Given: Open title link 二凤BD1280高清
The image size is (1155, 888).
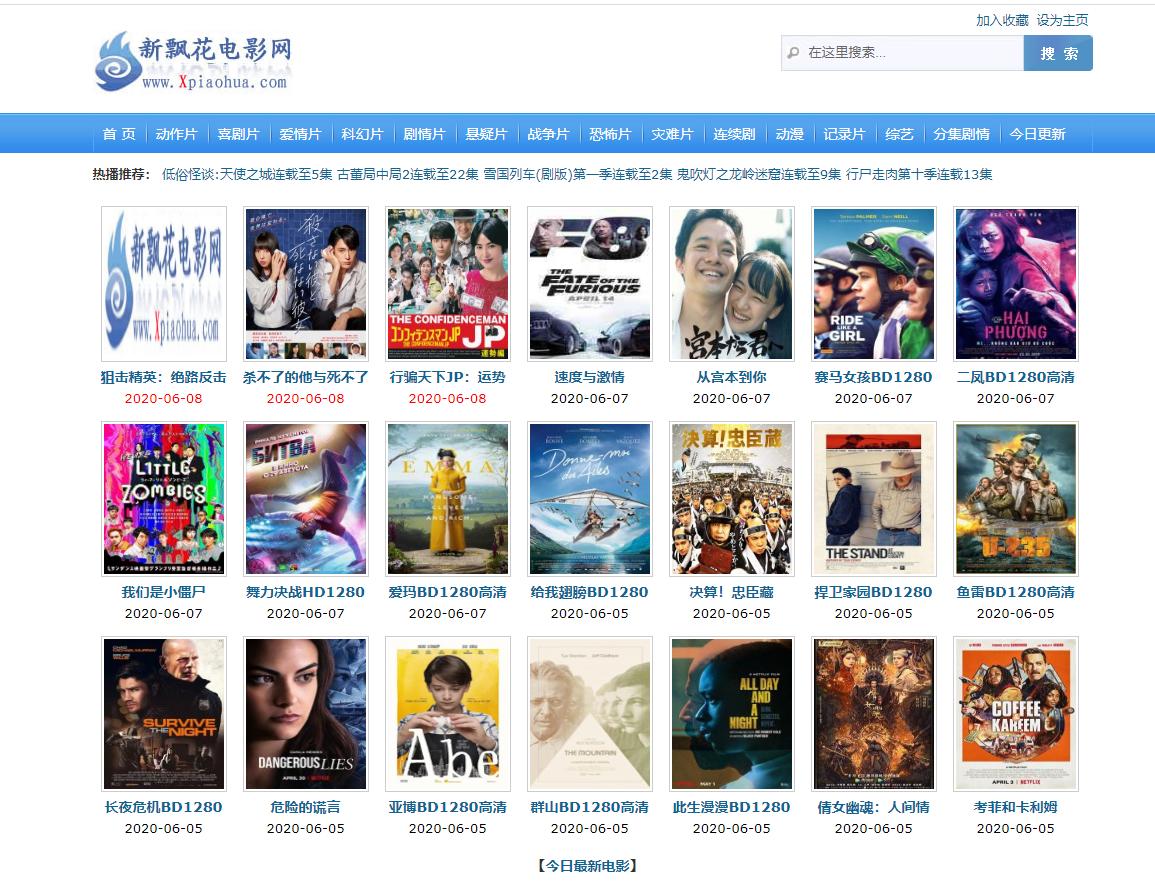Looking at the screenshot, I should 1016,377.
